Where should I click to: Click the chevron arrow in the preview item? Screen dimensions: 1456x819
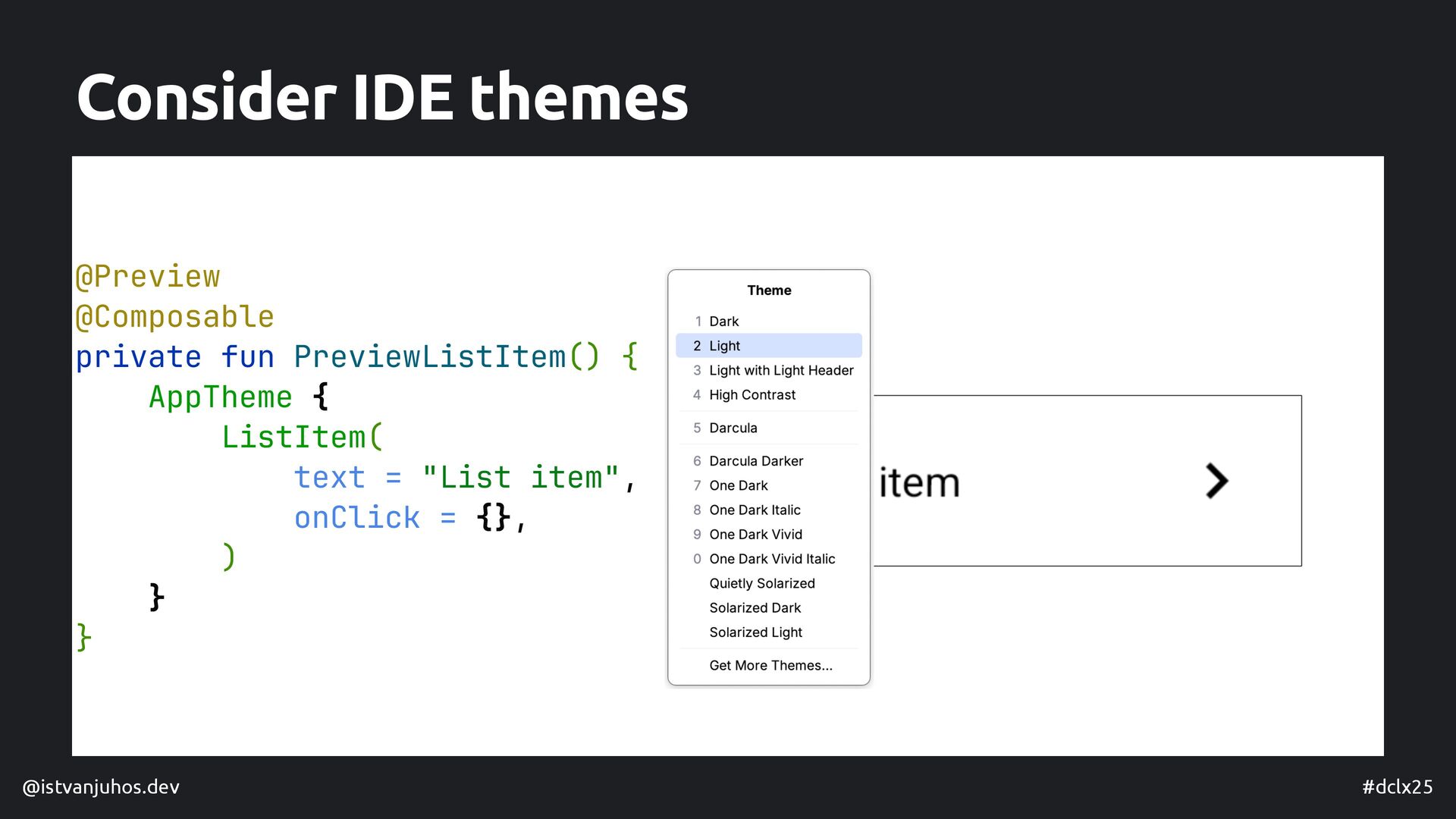click(1216, 481)
